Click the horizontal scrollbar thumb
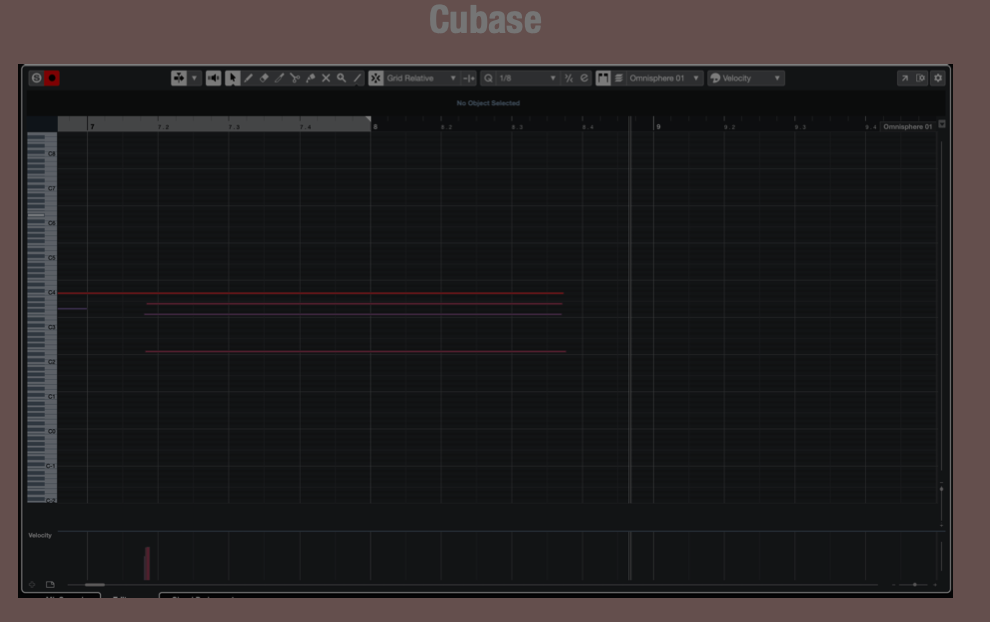 point(95,585)
